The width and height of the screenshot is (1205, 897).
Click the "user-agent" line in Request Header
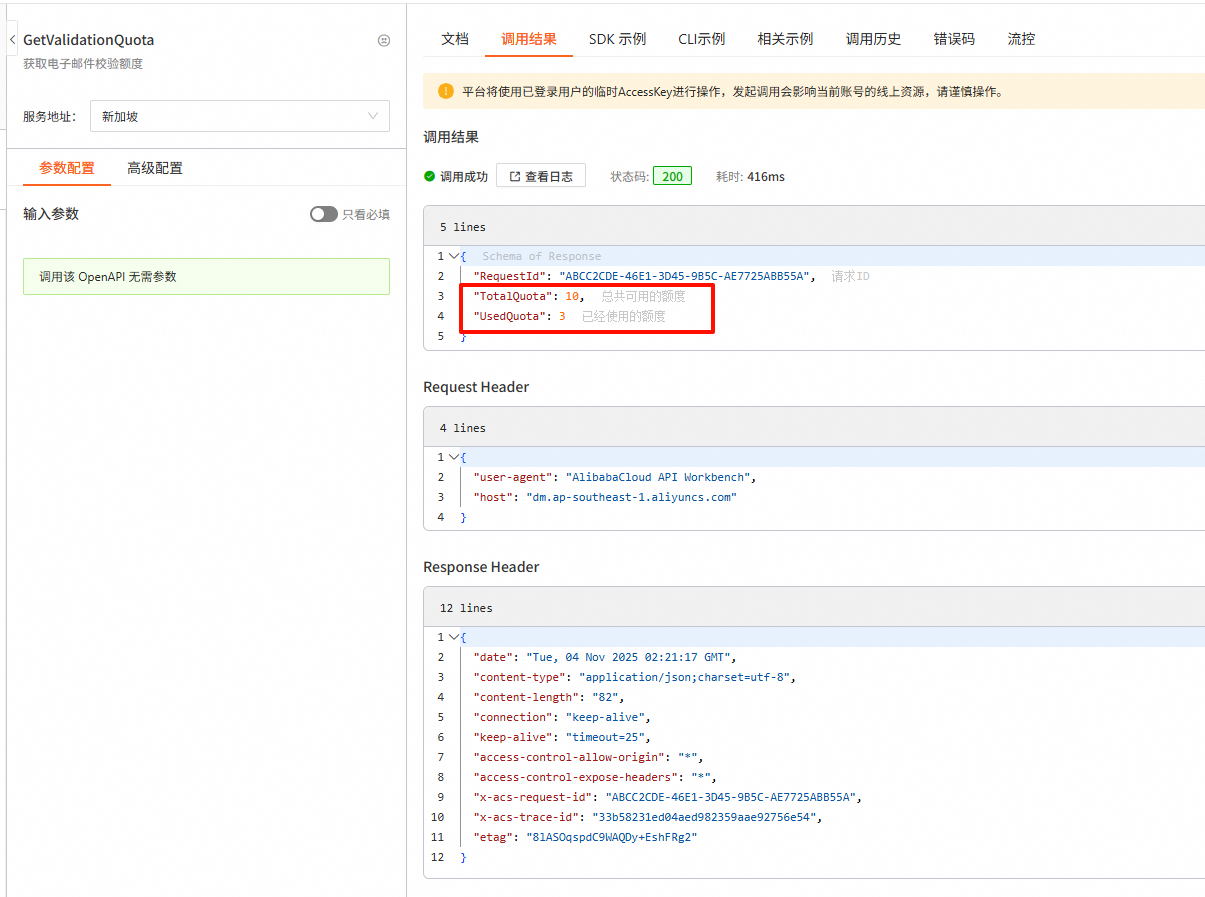[x=615, y=477]
